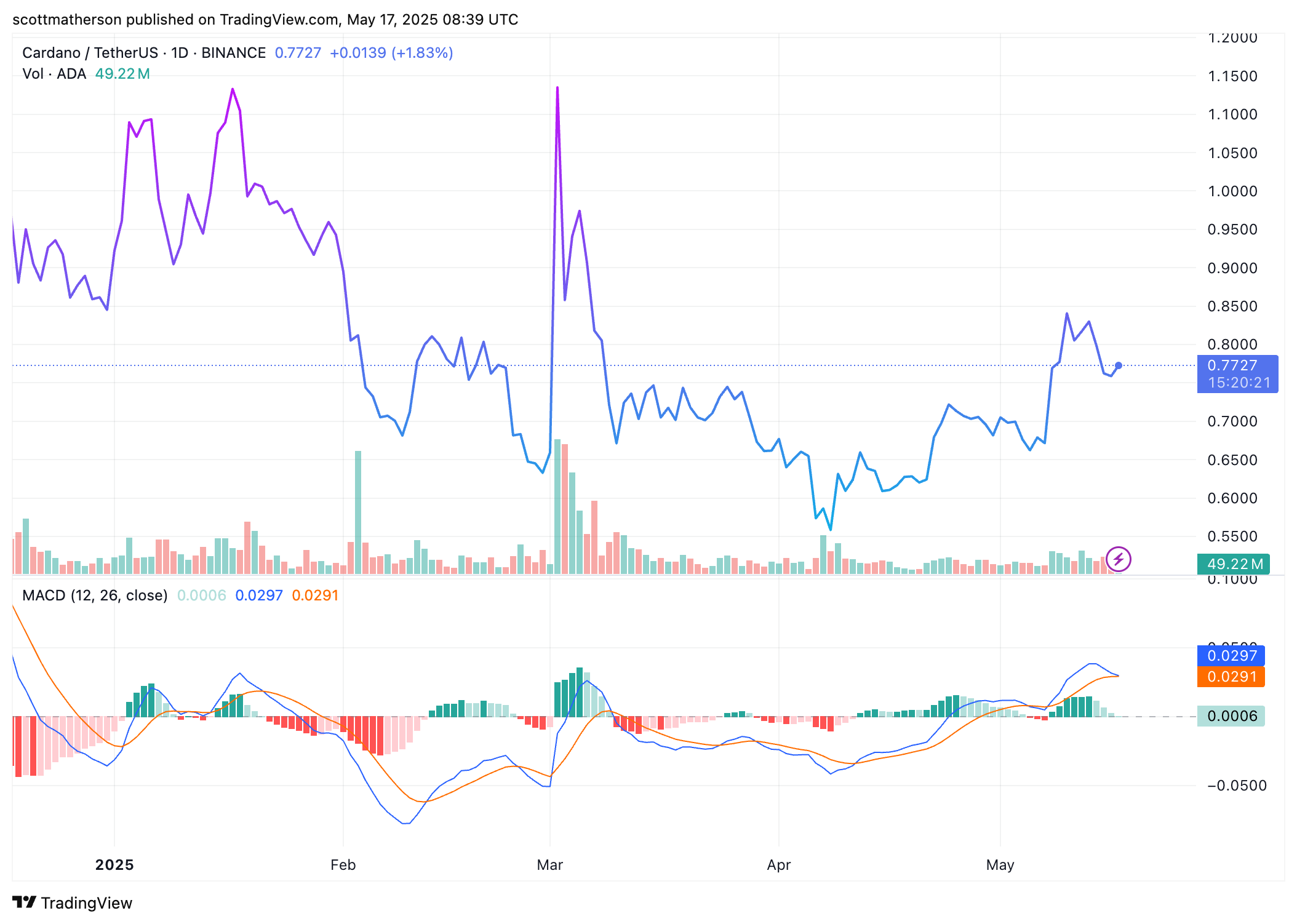This screenshot has height=924, width=1297.
Task: Click the -0.0500 MACD axis label
Action: [1237, 786]
